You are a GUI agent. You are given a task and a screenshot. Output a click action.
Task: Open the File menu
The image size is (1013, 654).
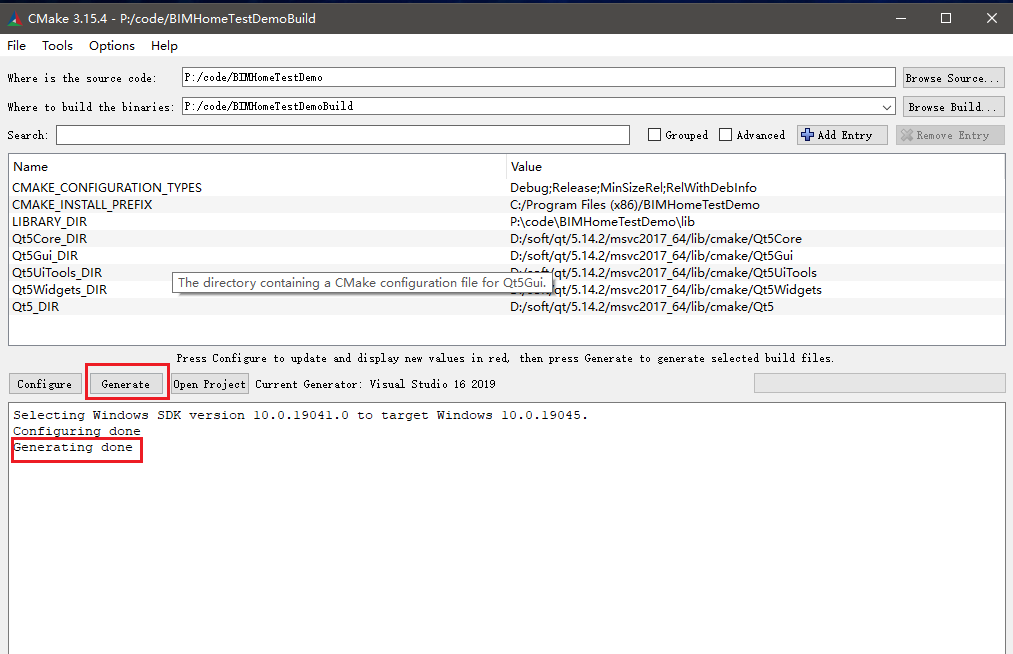[x=16, y=46]
